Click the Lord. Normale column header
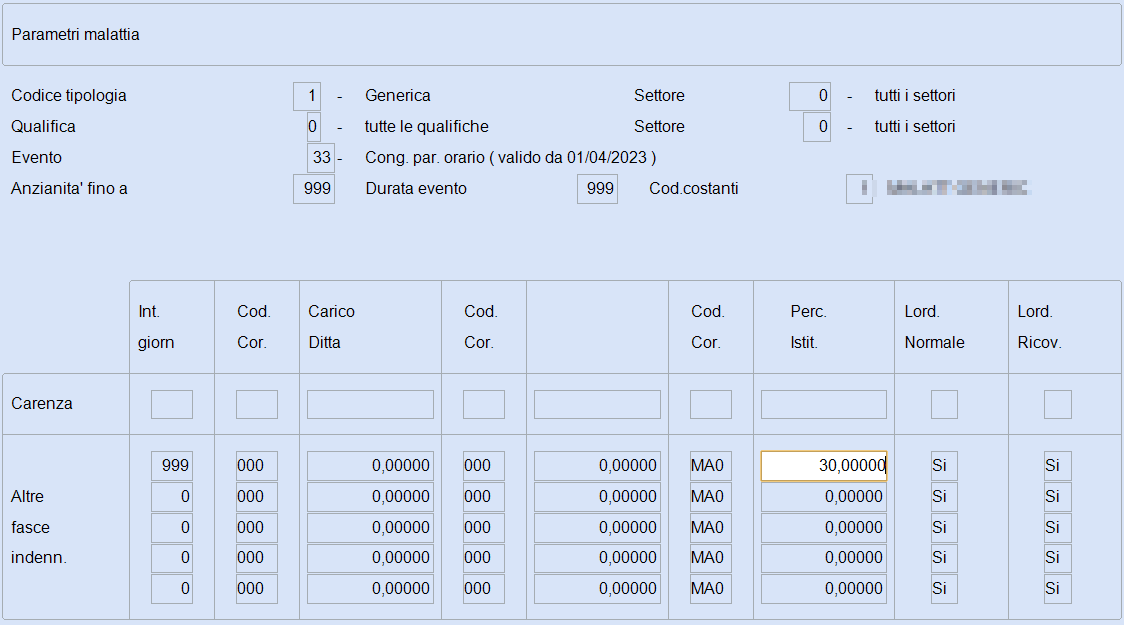Image resolution: width=1124 pixels, height=625 pixels. 934,327
